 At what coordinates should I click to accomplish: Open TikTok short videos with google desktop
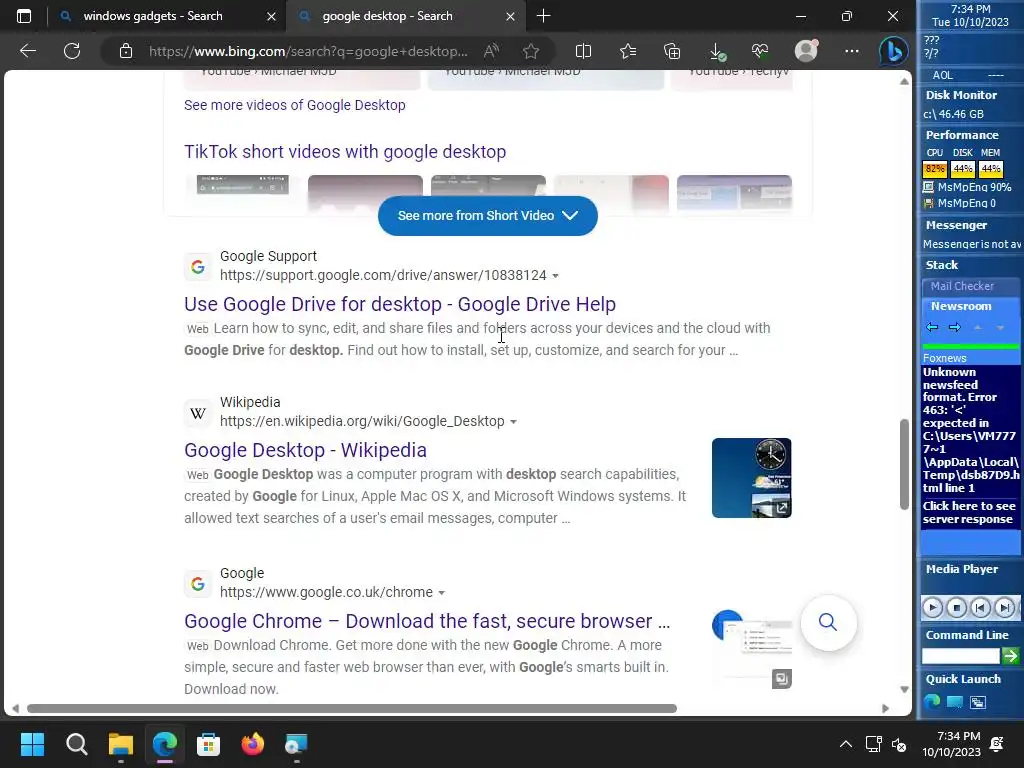point(345,152)
